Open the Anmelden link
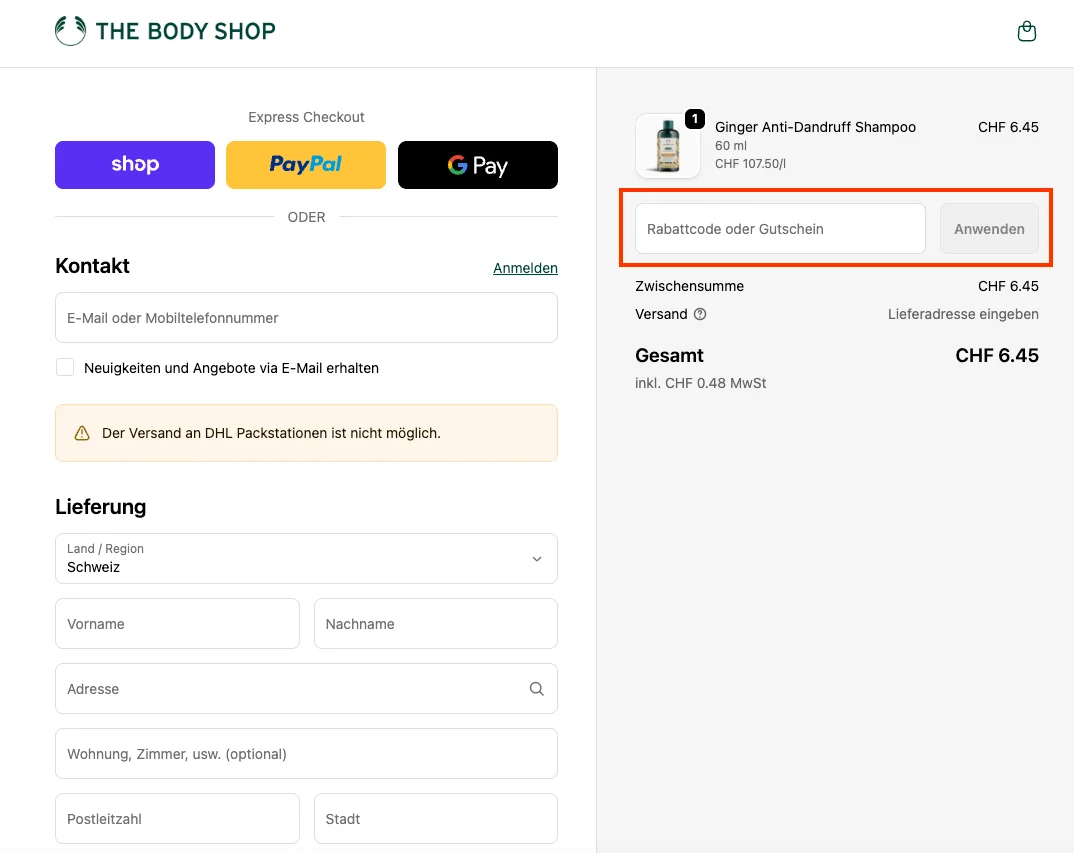 525,267
